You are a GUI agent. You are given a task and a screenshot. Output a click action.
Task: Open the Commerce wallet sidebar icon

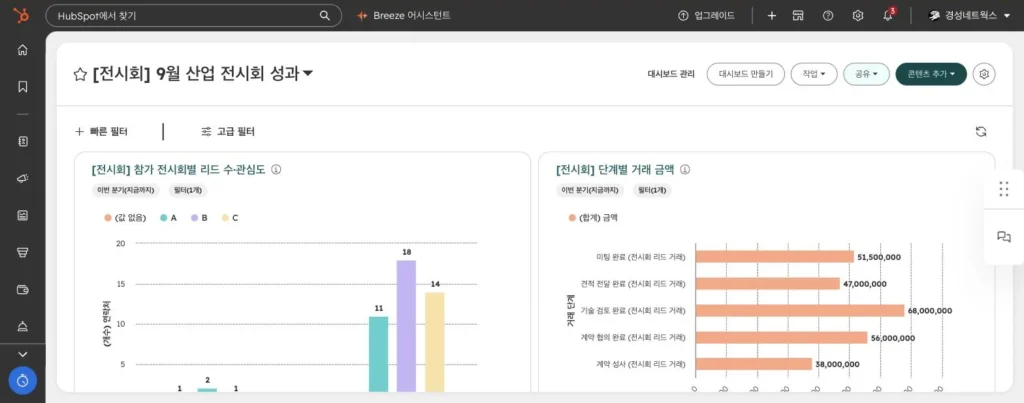(x=23, y=289)
